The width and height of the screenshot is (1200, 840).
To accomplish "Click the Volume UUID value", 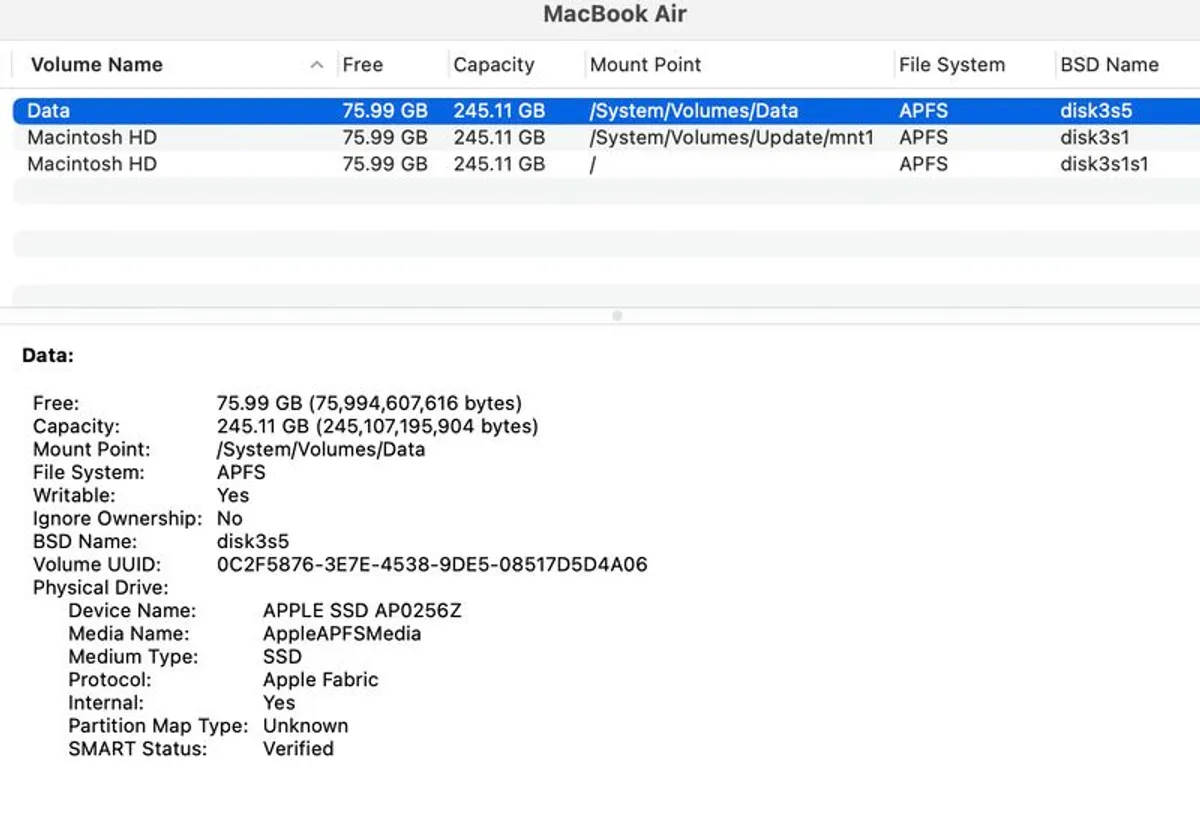I will pos(432,565).
